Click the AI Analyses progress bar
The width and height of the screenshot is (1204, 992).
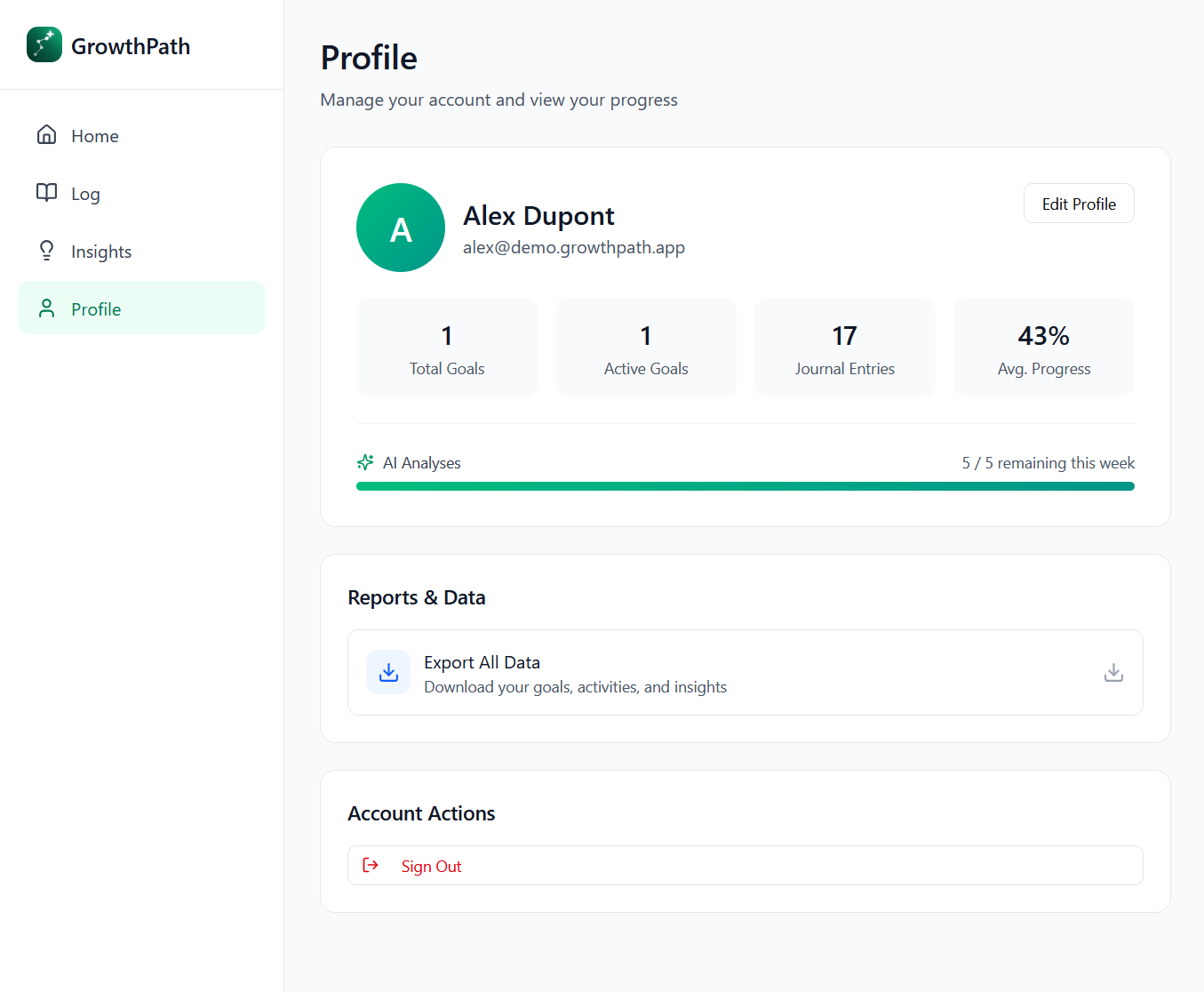click(745, 486)
